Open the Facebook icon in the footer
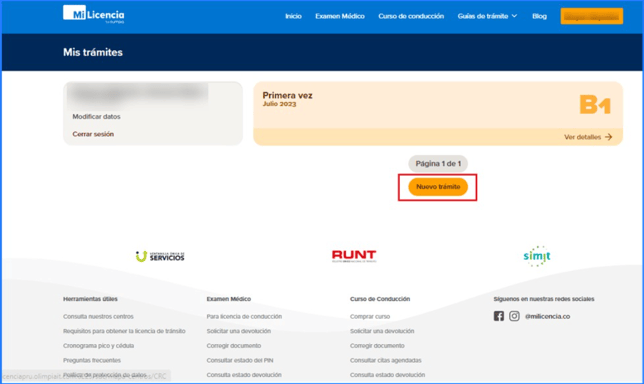 pyautogui.click(x=499, y=316)
